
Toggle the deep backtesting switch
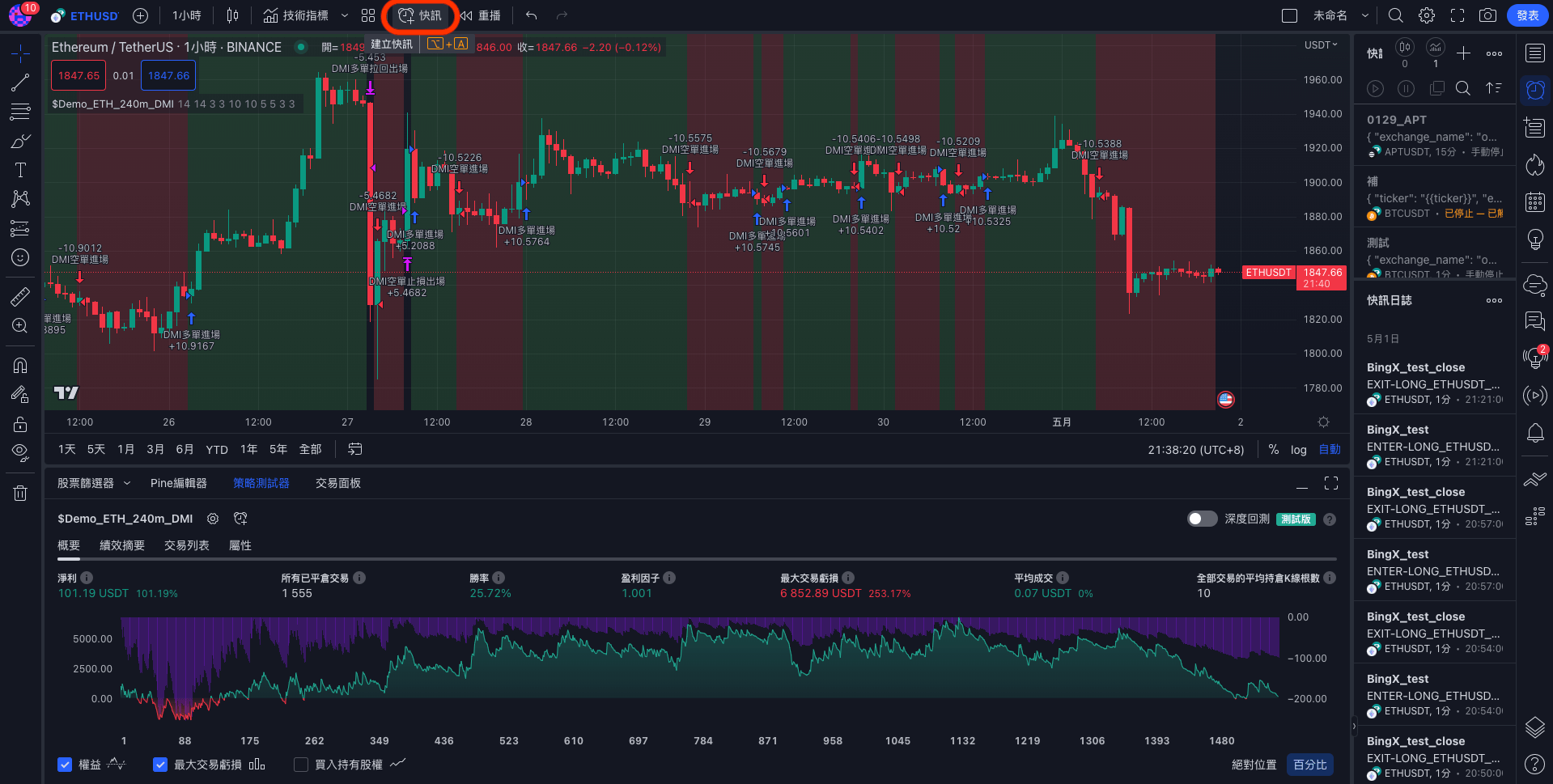(1202, 519)
